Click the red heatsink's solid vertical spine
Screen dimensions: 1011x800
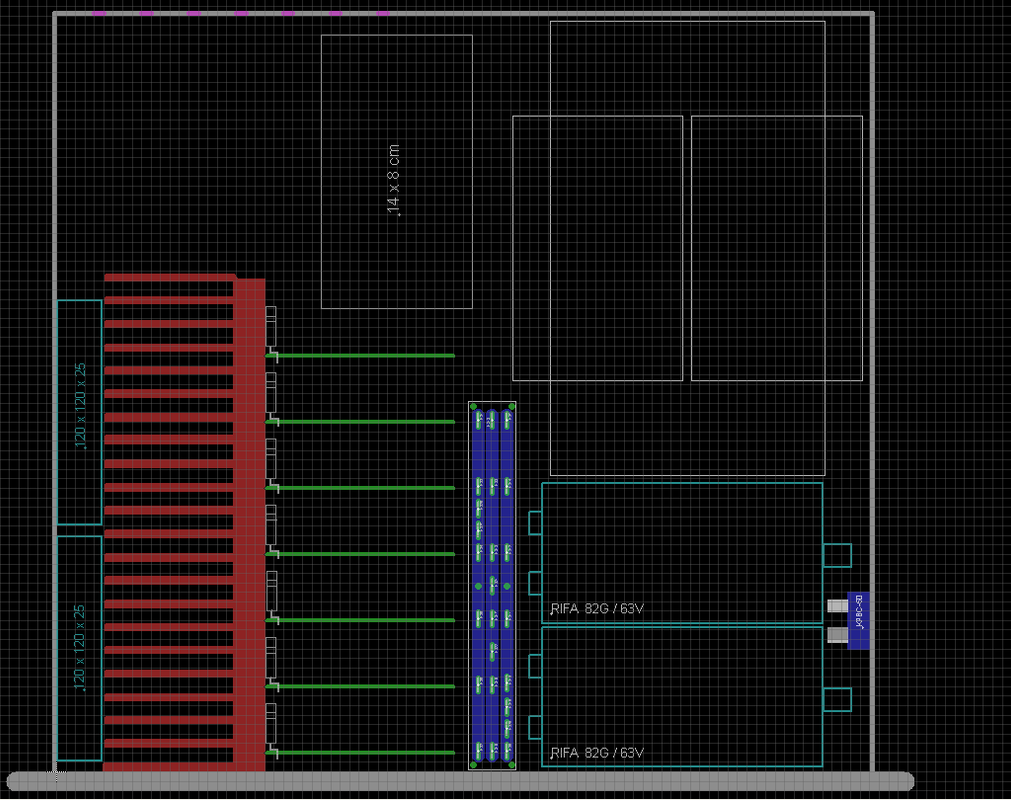coord(250,525)
